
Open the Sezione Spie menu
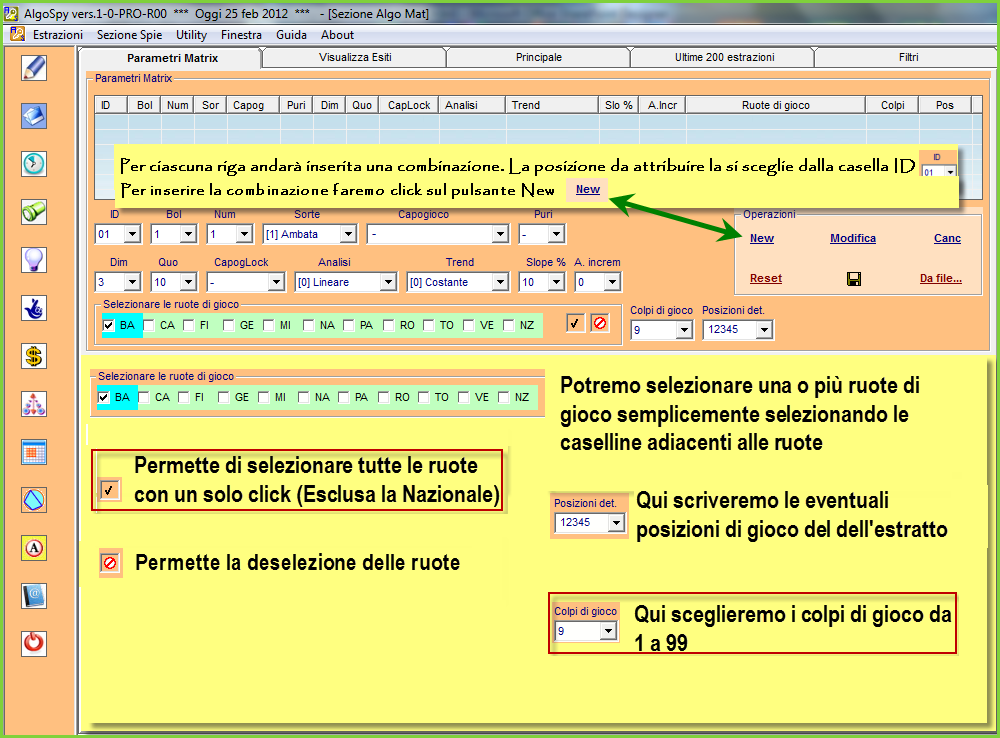[129, 34]
